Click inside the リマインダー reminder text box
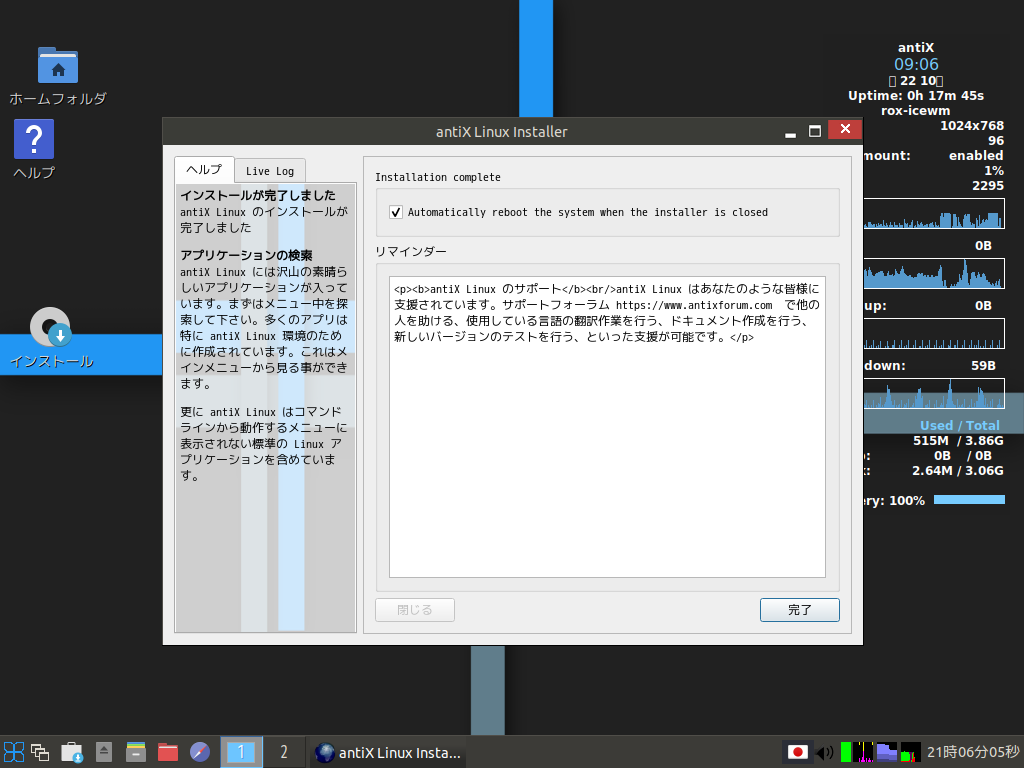1024x768 pixels. tap(607, 427)
